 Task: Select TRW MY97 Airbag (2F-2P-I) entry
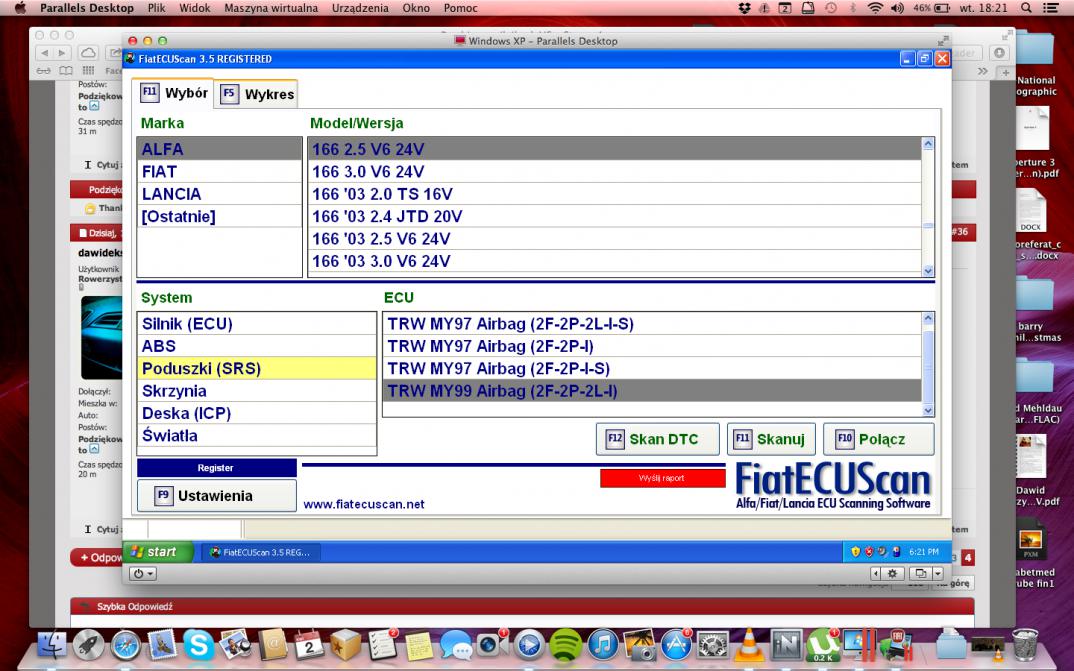652,346
